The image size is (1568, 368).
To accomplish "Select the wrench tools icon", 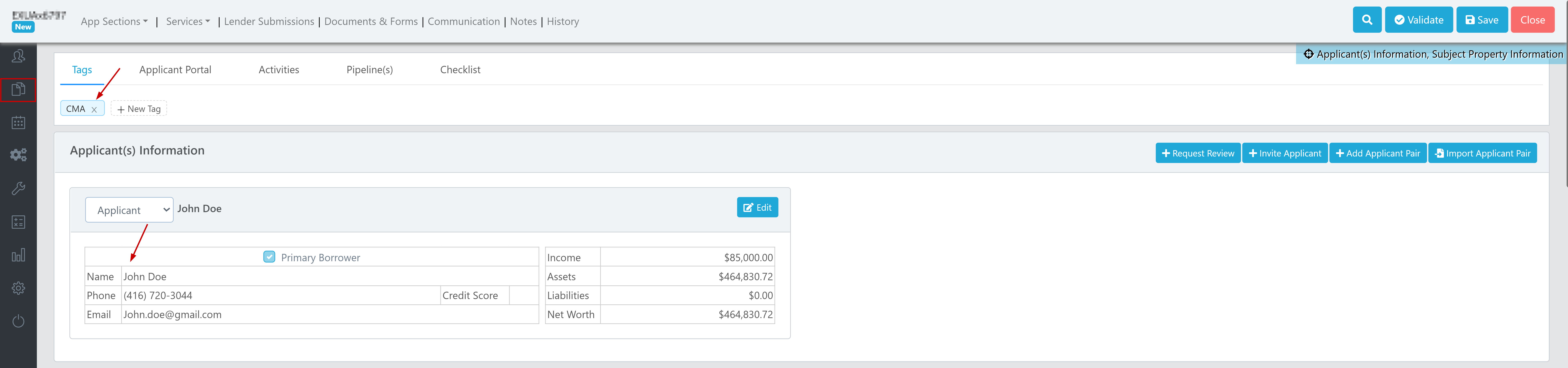I will (x=18, y=189).
